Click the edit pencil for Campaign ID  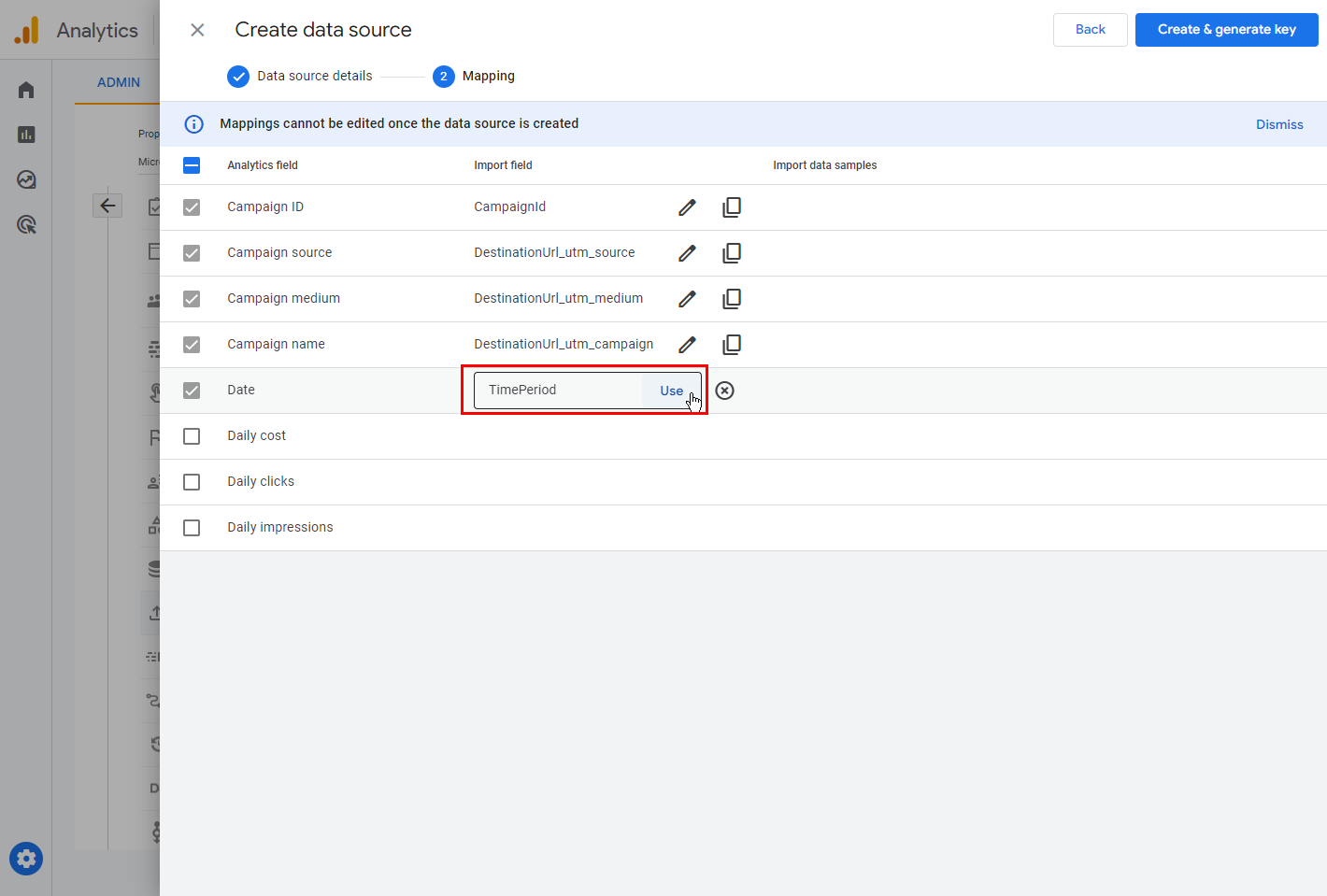tap(687, 207)
